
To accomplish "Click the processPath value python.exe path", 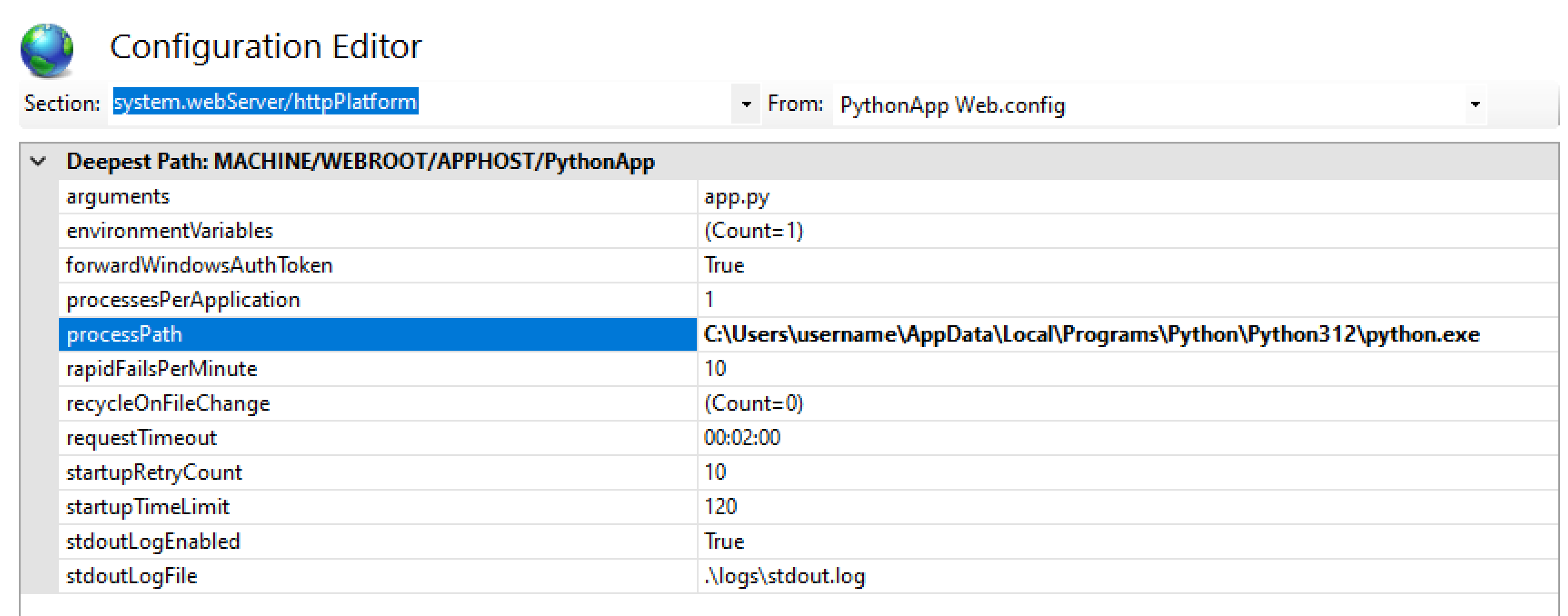I will (x=1091, y=334).
